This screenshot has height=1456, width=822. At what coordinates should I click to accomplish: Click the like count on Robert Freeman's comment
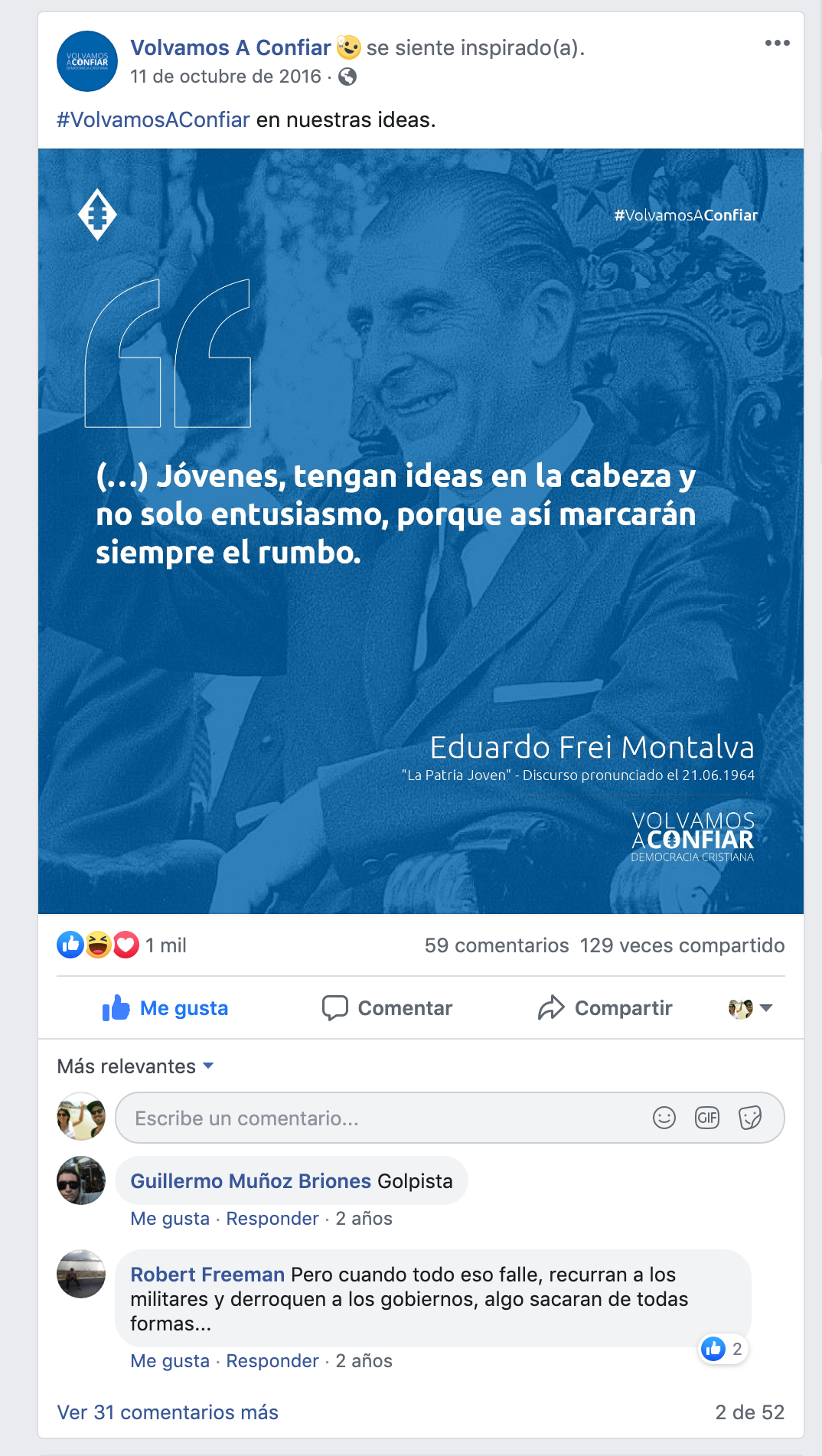pos(723,1349)
